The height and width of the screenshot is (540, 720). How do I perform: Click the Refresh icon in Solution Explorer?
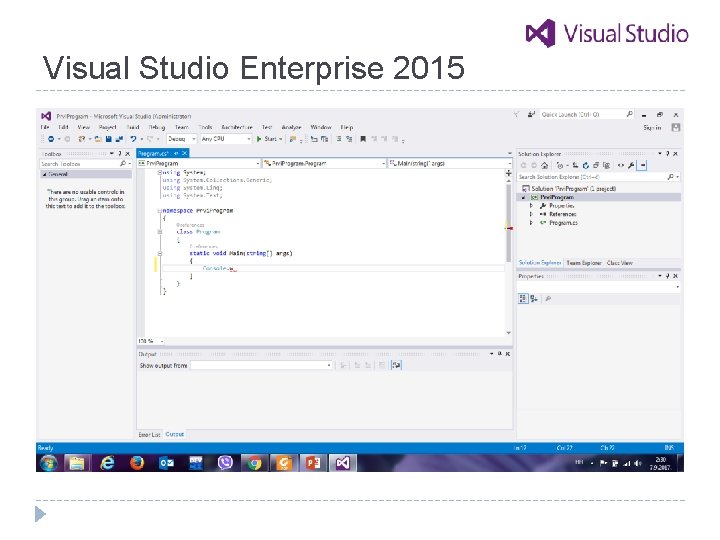585,165
